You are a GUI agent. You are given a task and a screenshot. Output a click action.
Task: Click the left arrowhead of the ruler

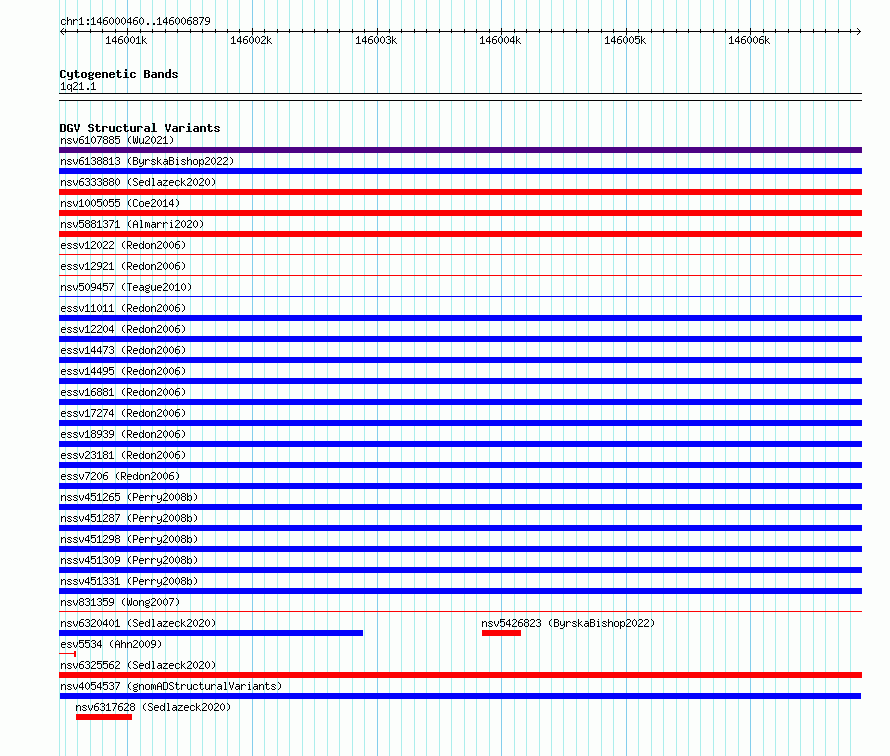pyautogui.click(x=62, y=31)
